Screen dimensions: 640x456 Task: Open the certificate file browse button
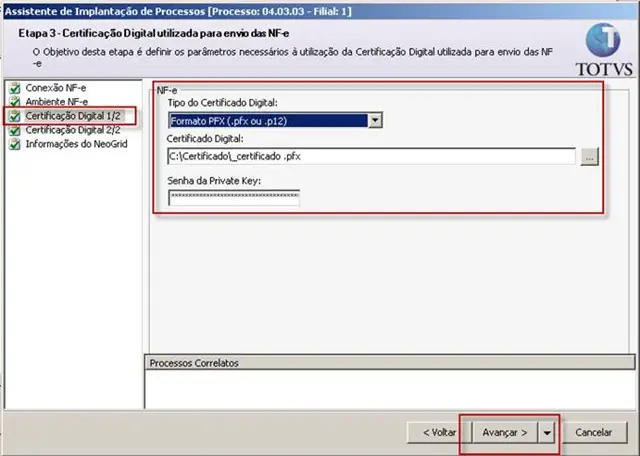589,157
